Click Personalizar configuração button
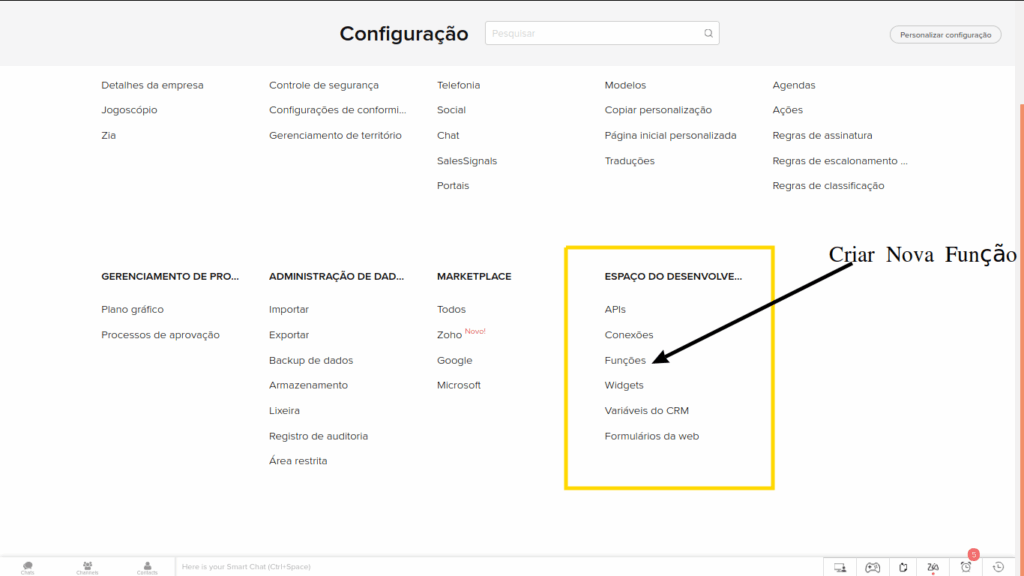The image size is (1024, 576). (945, 35)
